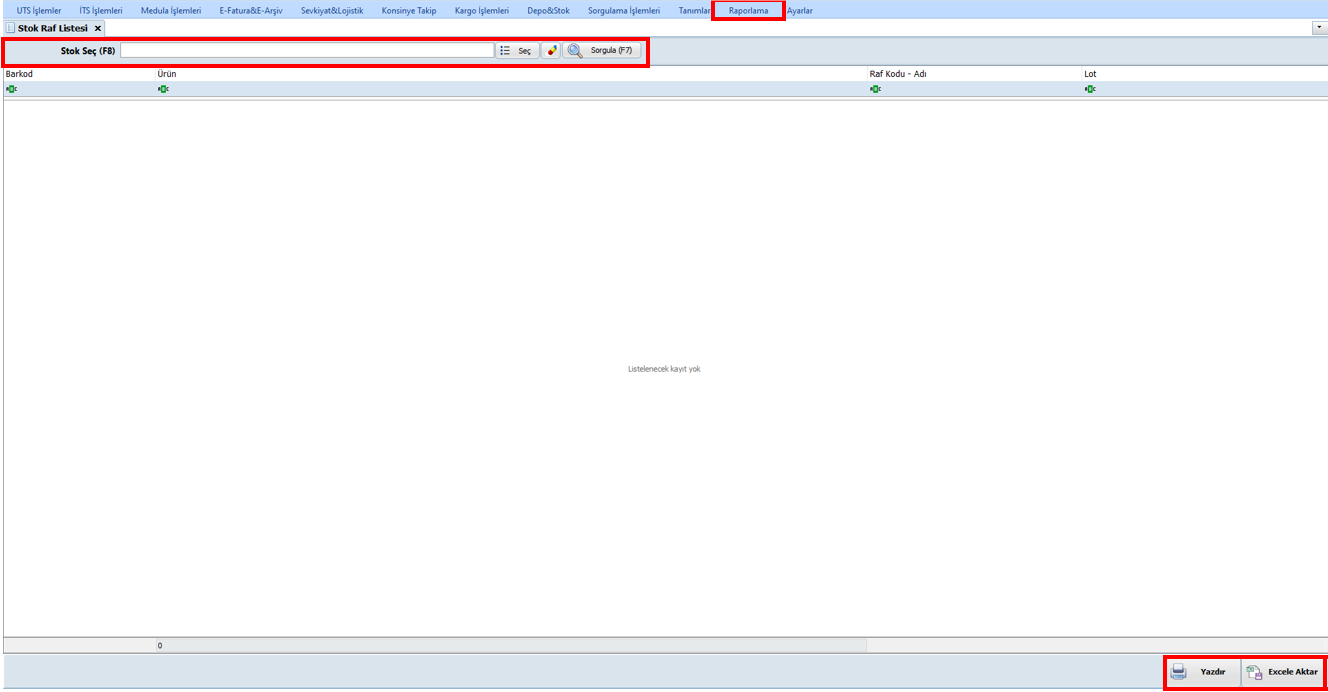The image size is (1328, 692).
Task: Print the list with Yazdır
Action: pos(1201,672)
